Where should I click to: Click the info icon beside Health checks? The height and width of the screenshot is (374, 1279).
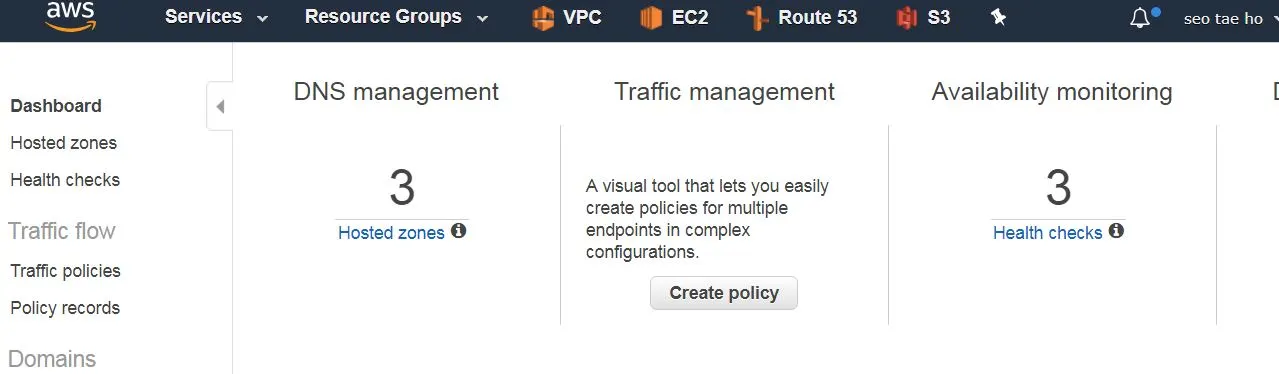click(1116, 231)
